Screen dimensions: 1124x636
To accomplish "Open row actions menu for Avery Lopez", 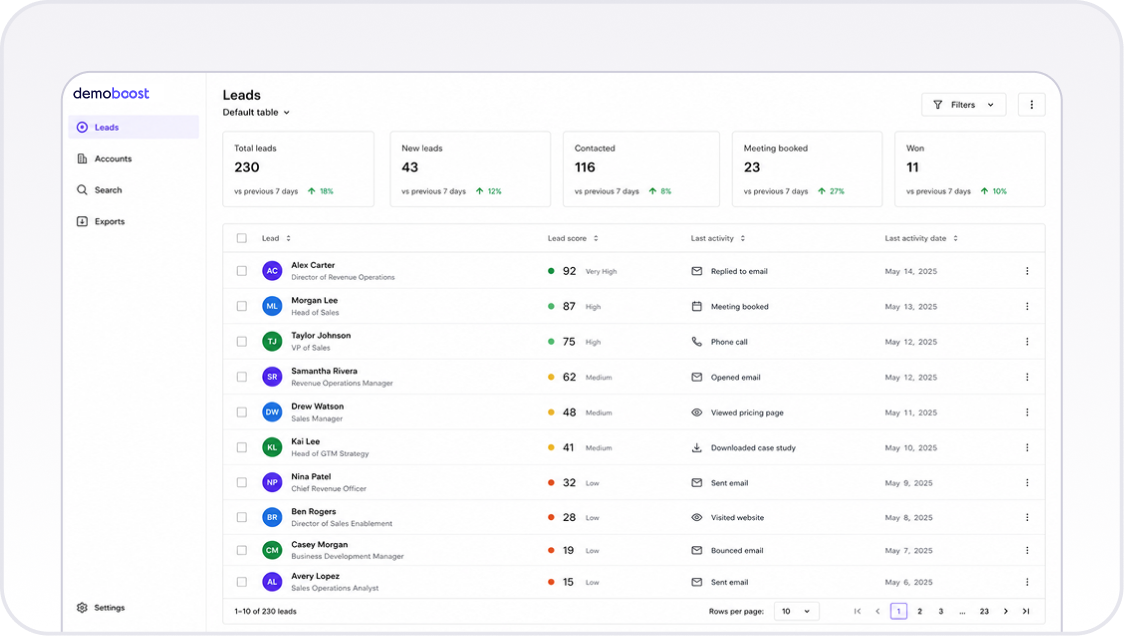I will click(1027, 582).
